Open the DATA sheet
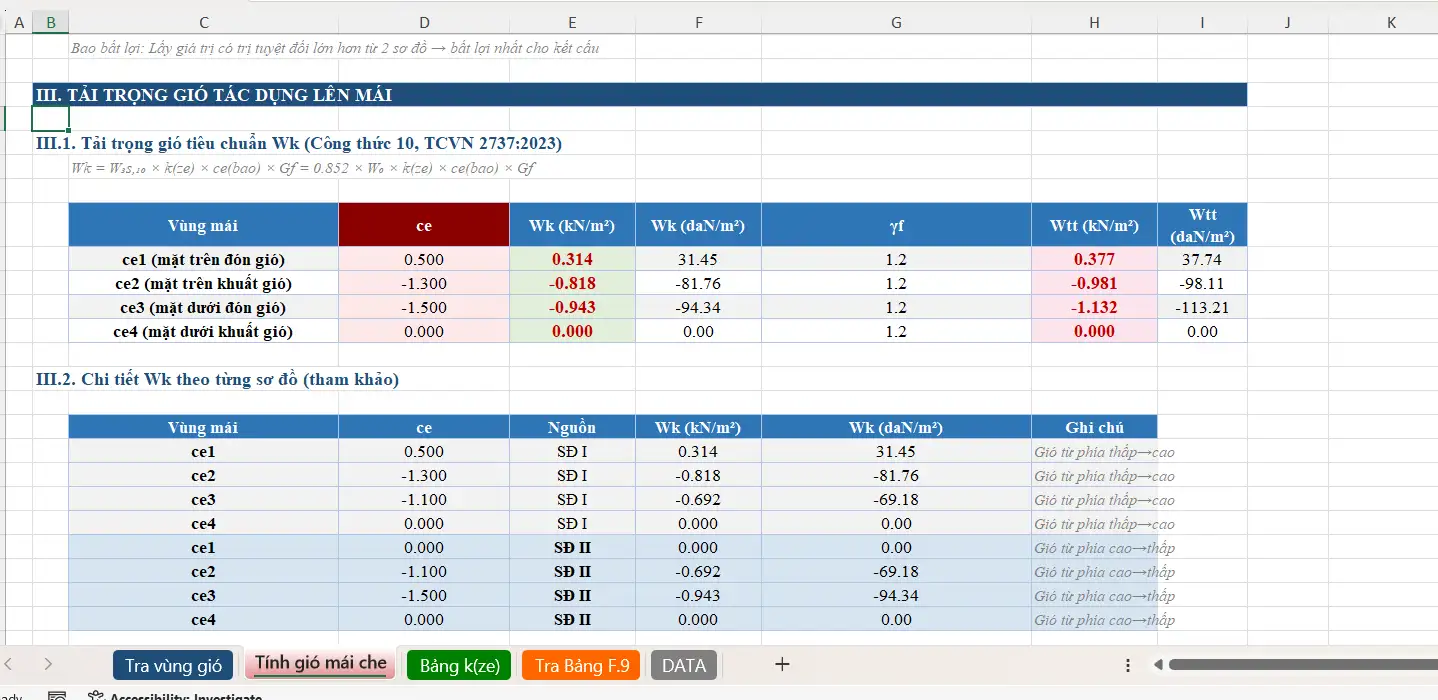 coord(683,664)
